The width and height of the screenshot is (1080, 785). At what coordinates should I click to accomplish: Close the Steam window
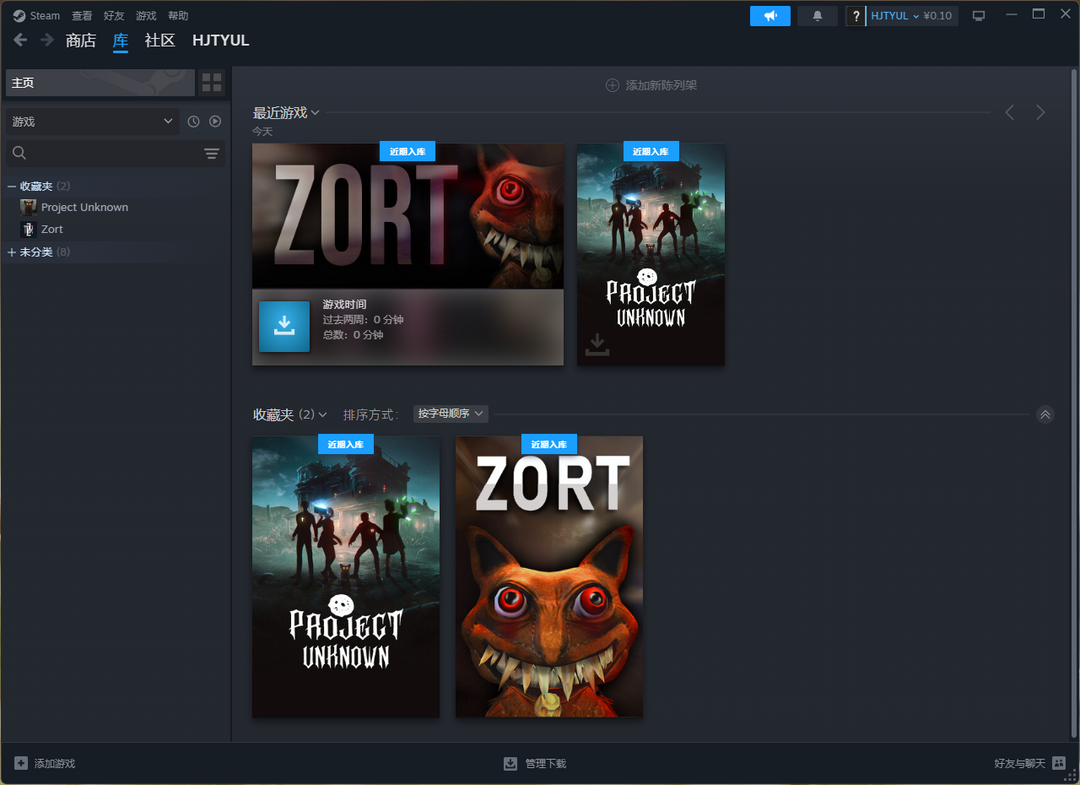pos(1066,14)
